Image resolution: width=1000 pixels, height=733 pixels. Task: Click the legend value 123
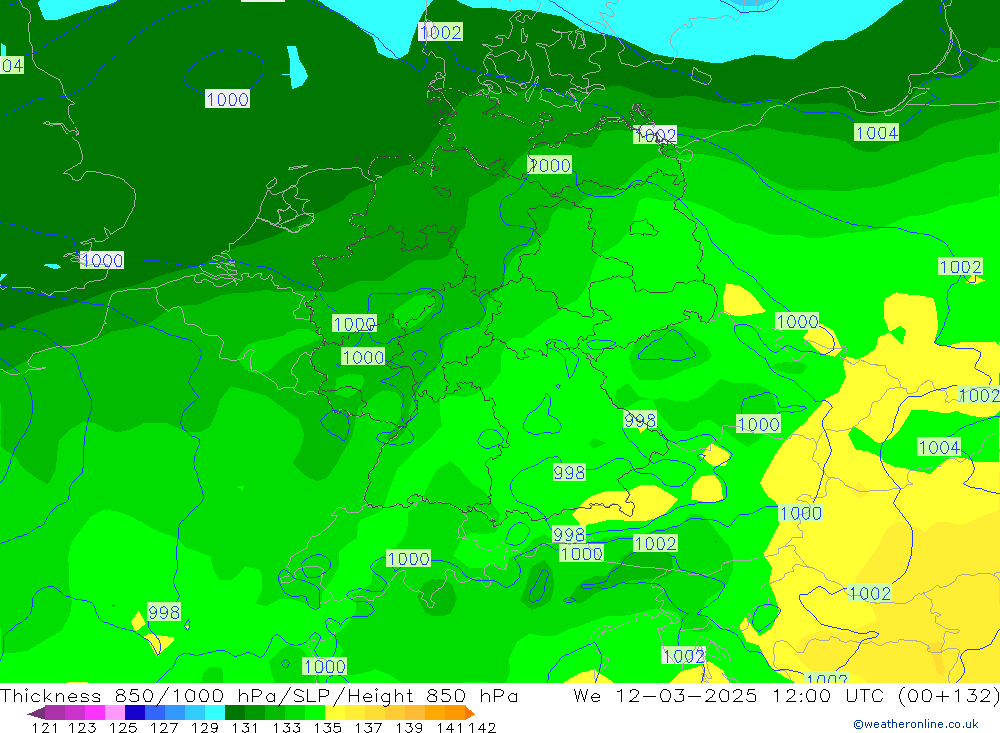pyautogui.click(x=82, y=727)
